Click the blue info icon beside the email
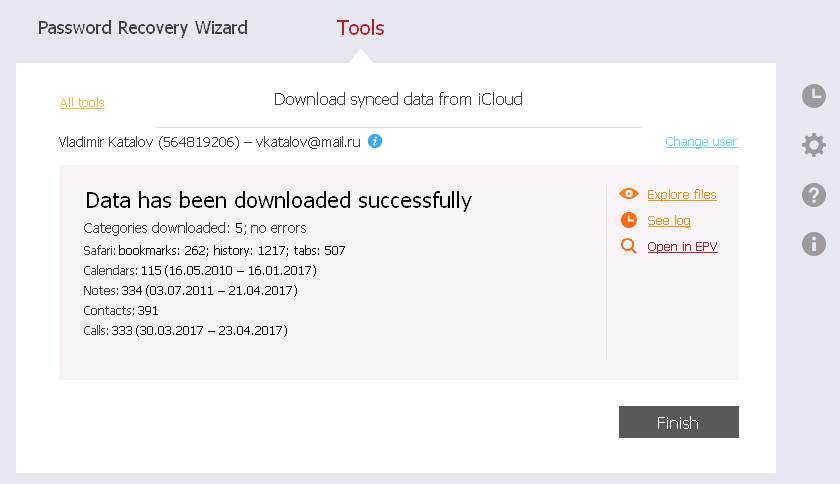840x484 pixels. point(375,142)
